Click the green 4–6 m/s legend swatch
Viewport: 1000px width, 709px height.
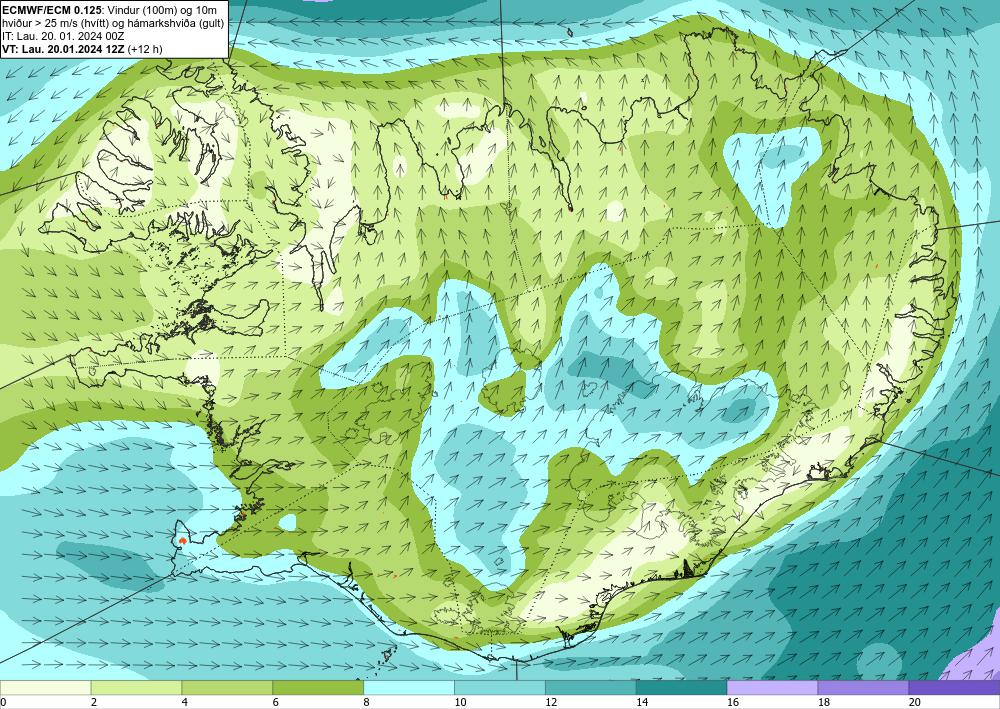pyautogui.click(x=227, y=688)
